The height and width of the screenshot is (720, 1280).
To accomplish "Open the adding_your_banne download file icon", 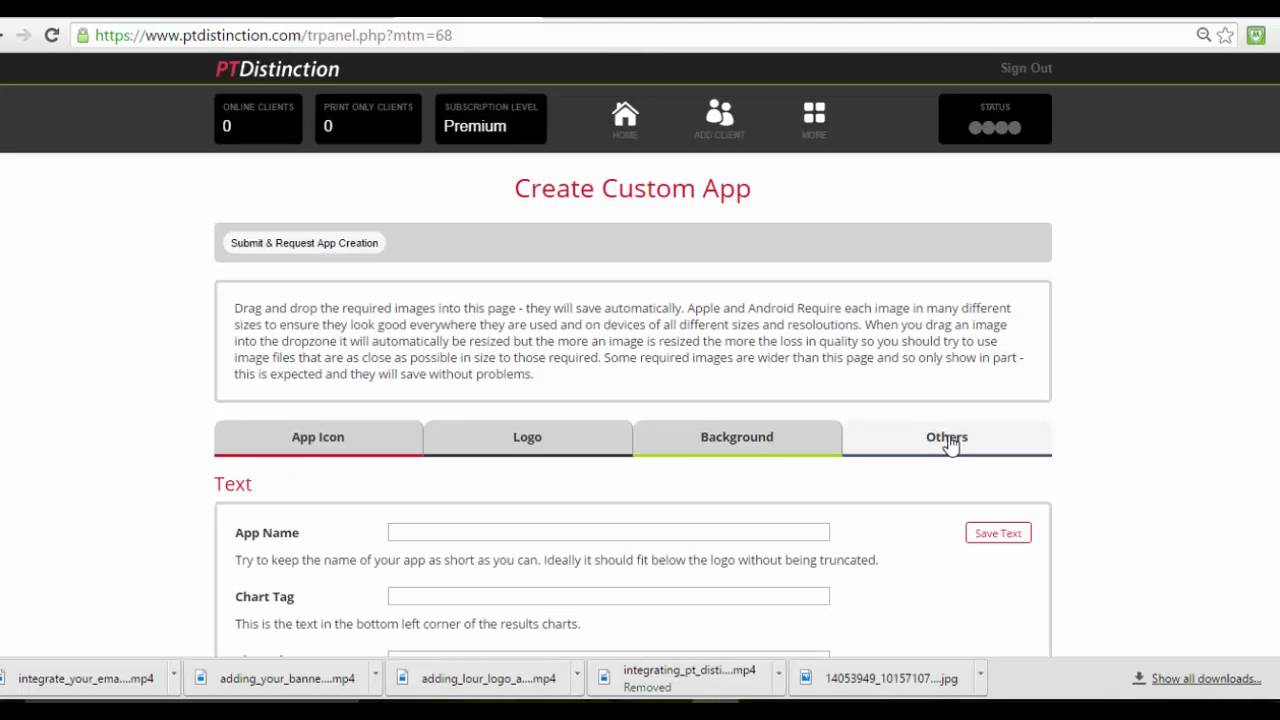I will point(200,678).
